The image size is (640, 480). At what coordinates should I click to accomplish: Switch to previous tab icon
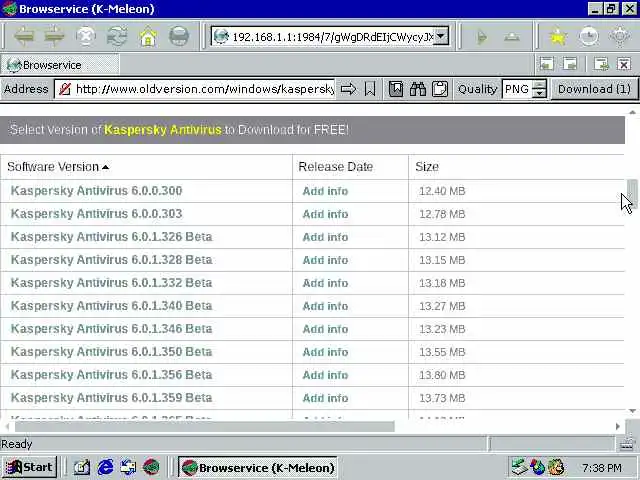(547, 64)
